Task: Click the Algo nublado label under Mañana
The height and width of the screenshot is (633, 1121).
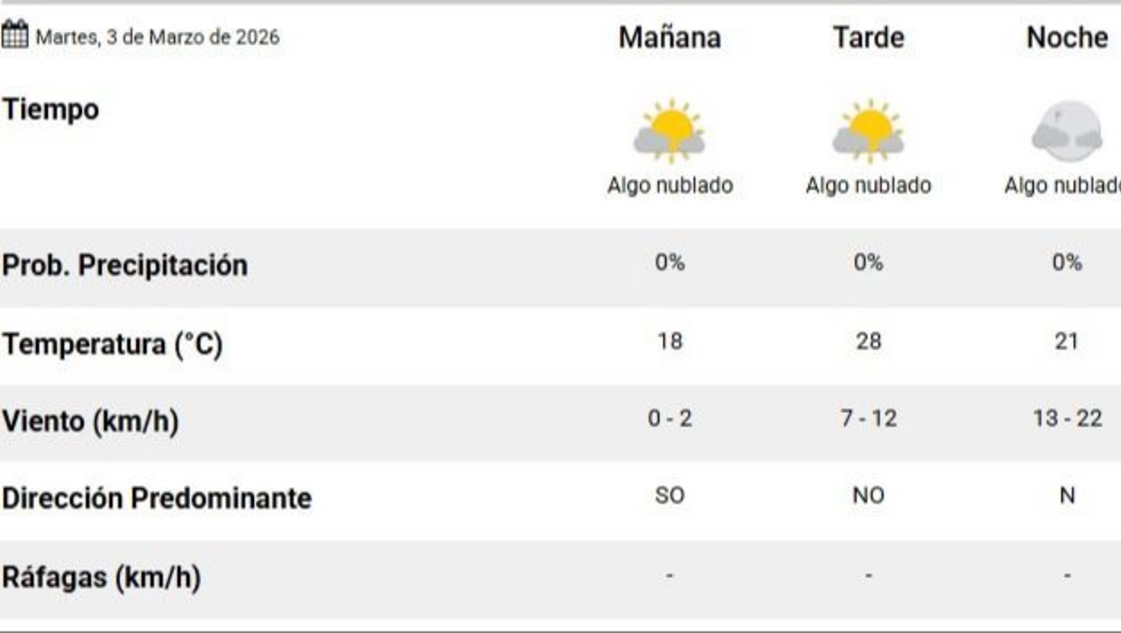Action: (669, 186)
